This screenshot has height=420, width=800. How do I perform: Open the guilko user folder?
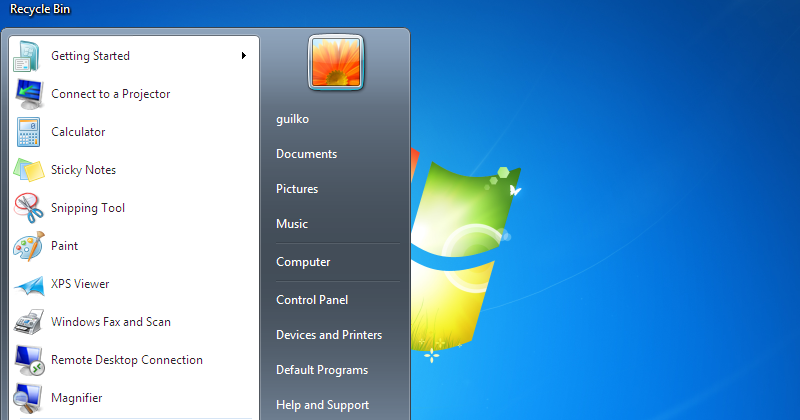292,119
